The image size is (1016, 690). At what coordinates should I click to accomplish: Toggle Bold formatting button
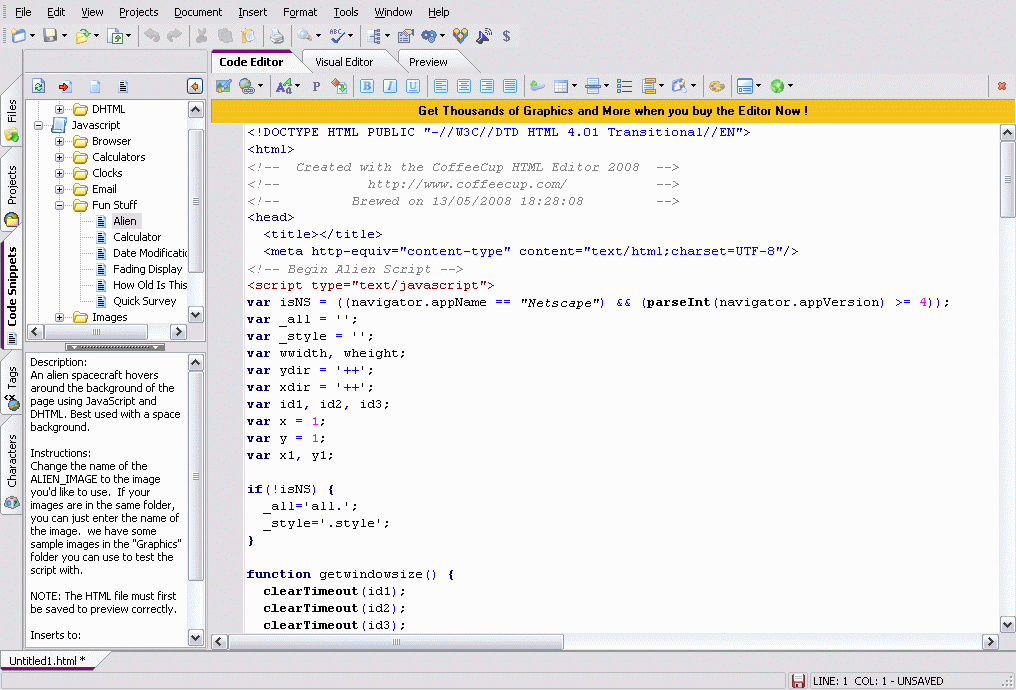367,86
